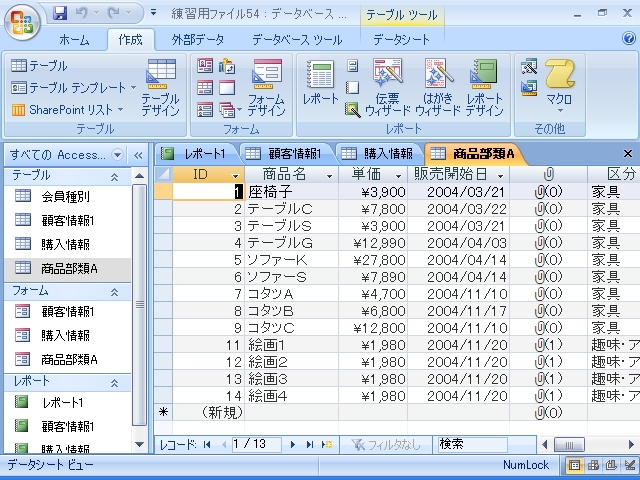The height and width of the screenshot is (480, 640).
Task: Click the テーブルデザイン (Table Design) icon
Action: coord(160,86)
